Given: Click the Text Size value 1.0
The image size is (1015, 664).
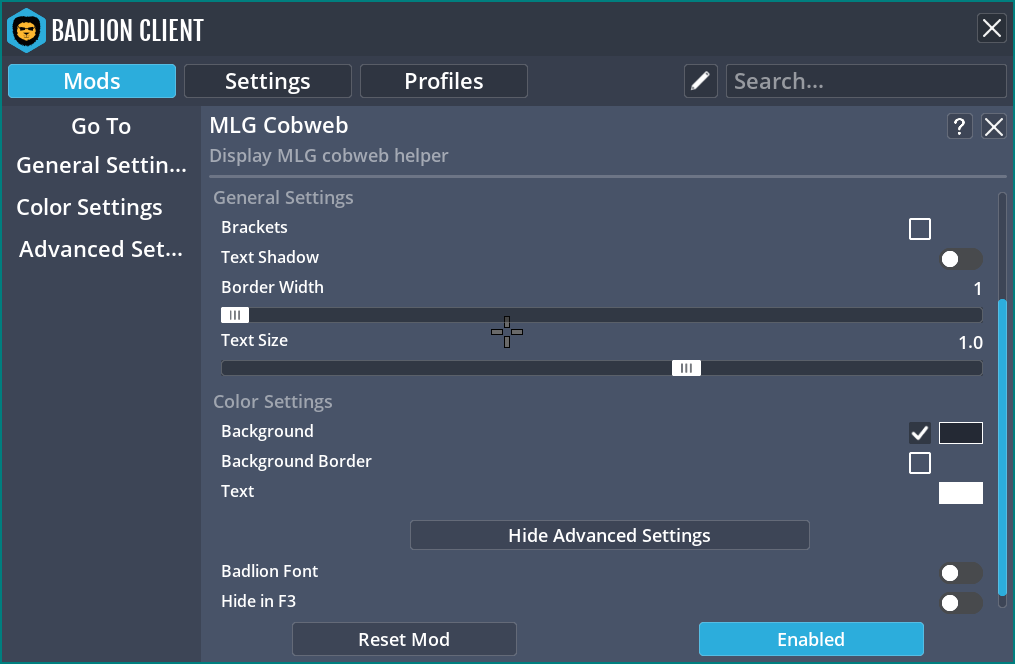Looking at the screenshot, I should click(970, 342).
